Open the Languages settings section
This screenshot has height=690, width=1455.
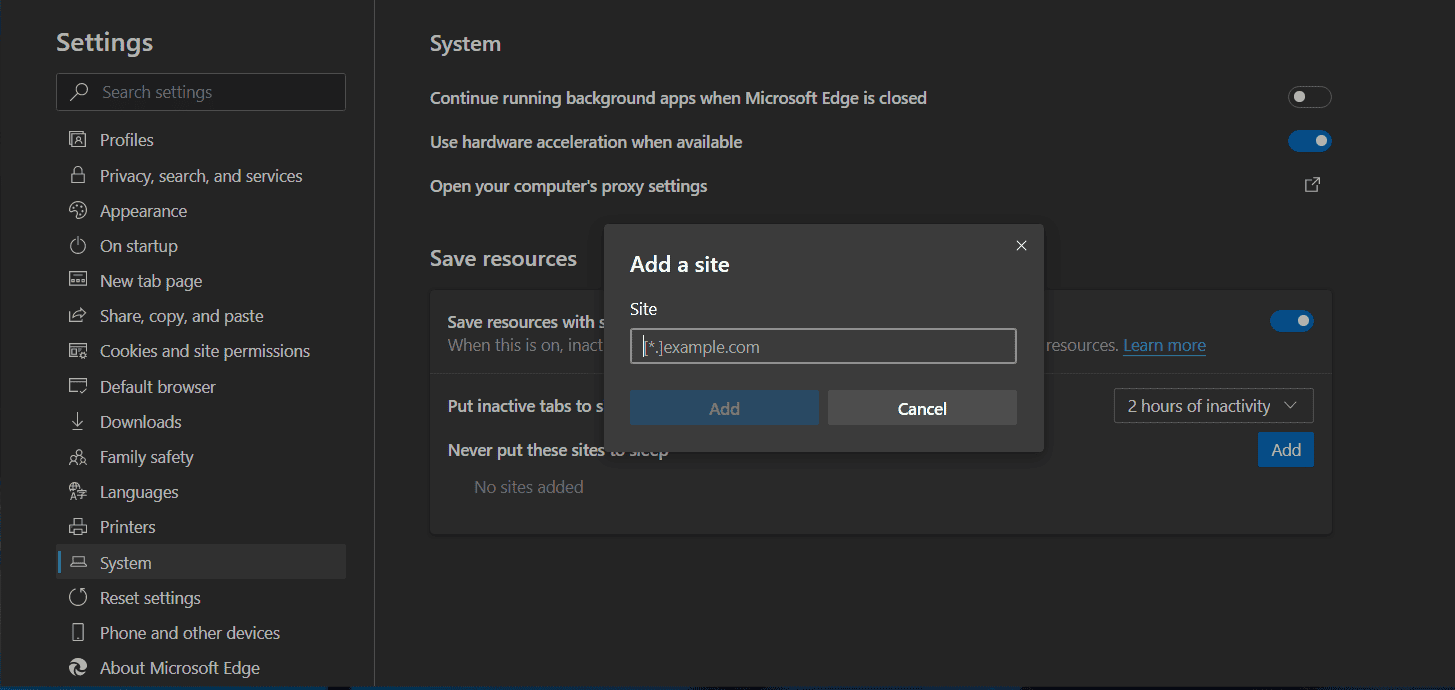coord(201,491)
